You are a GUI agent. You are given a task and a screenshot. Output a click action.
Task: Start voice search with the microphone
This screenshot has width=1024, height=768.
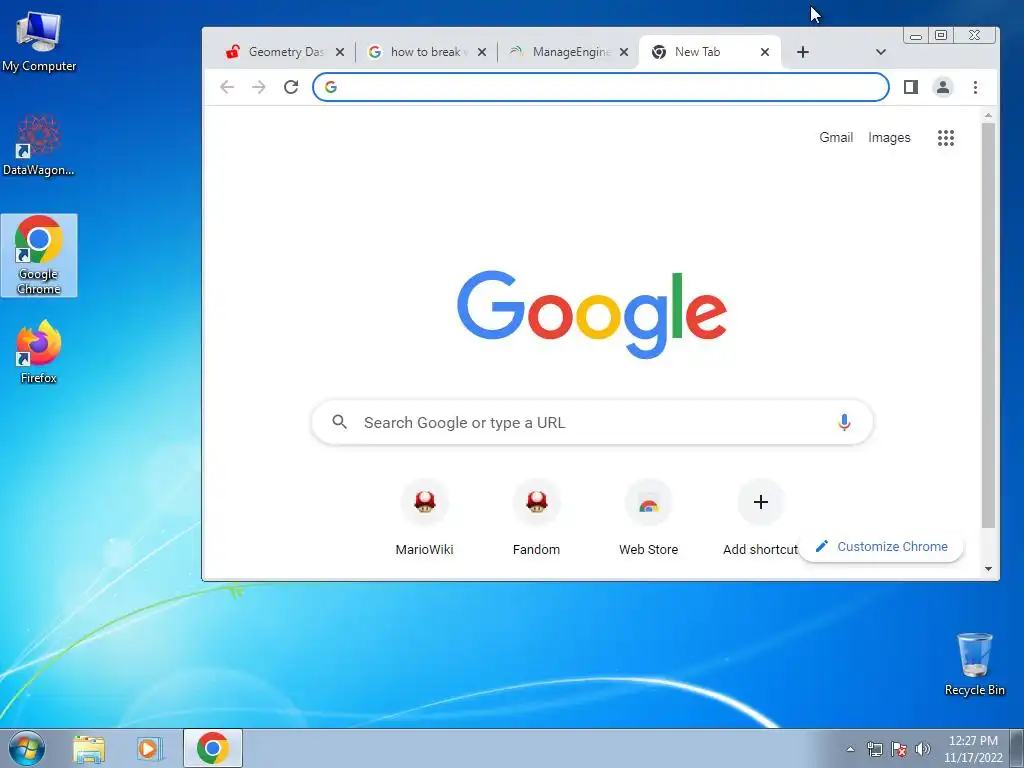(844, 423)
